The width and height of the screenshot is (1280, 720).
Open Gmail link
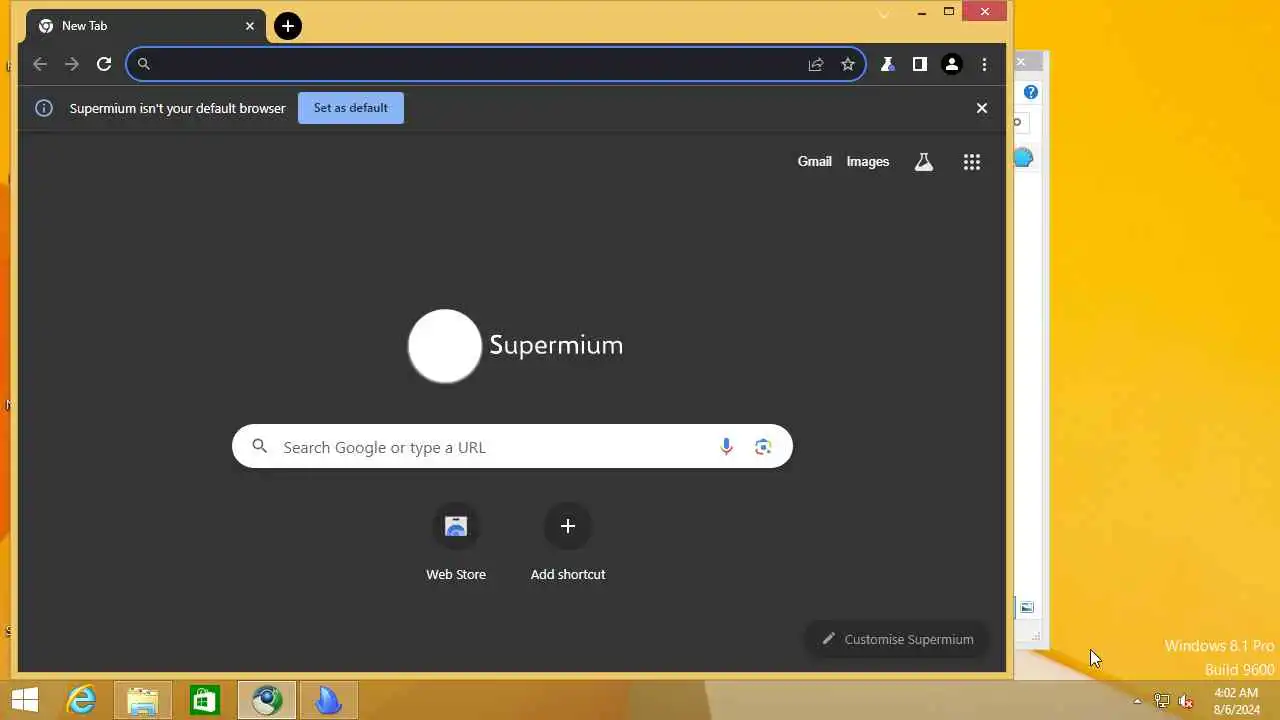(x=815, y=161)
